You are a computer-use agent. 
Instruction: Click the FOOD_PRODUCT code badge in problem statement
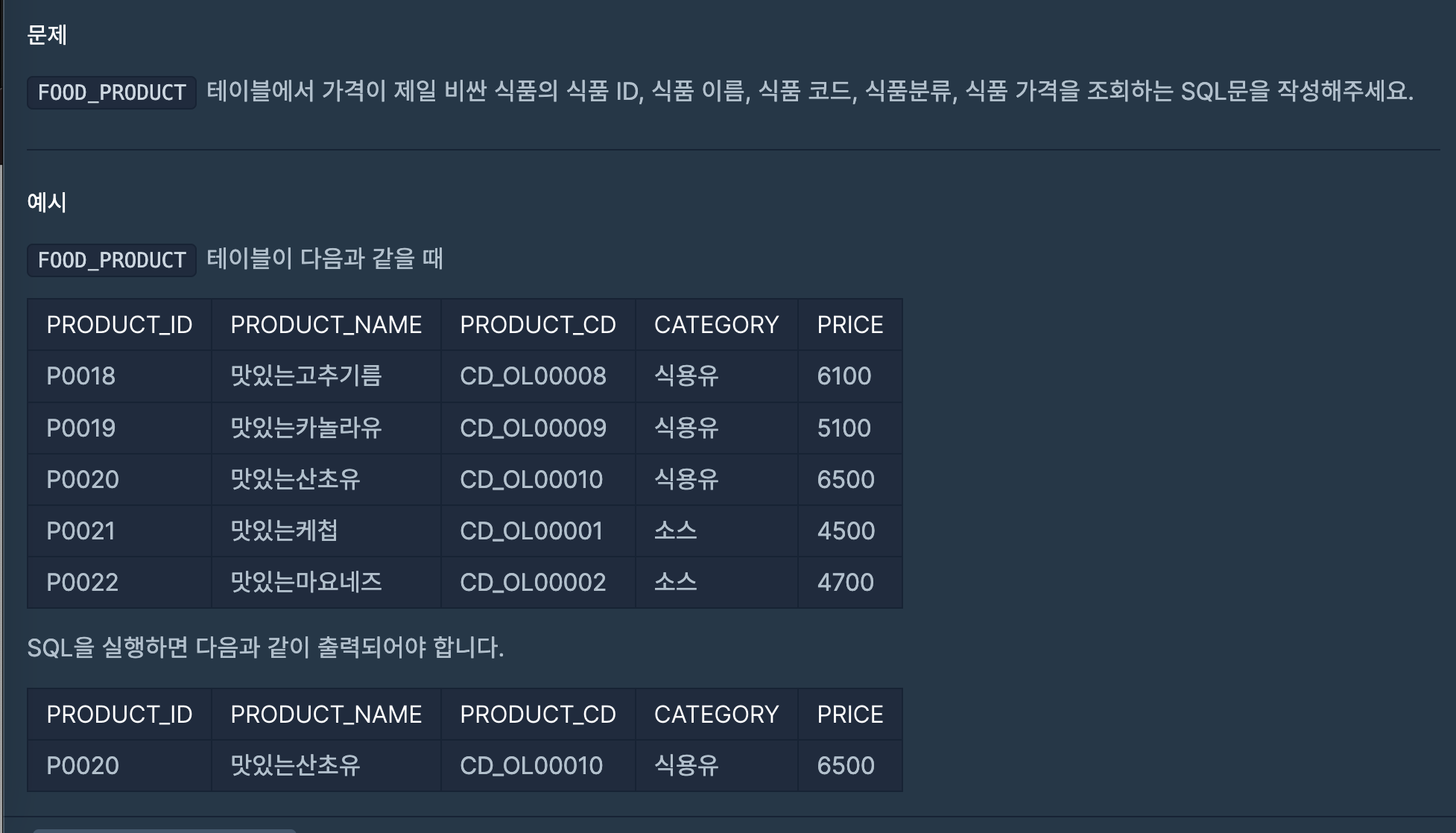pyautogui.click(x=112, y=92)
